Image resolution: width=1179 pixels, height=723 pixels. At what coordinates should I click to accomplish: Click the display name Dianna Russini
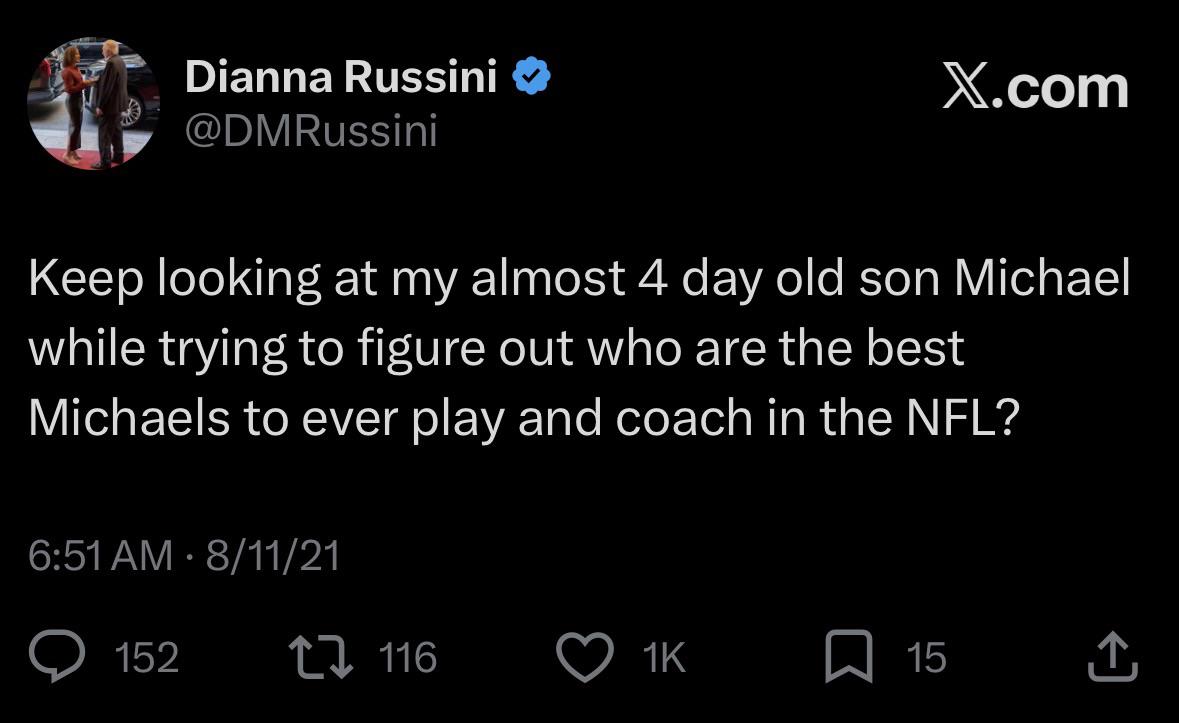click(340, 78)
